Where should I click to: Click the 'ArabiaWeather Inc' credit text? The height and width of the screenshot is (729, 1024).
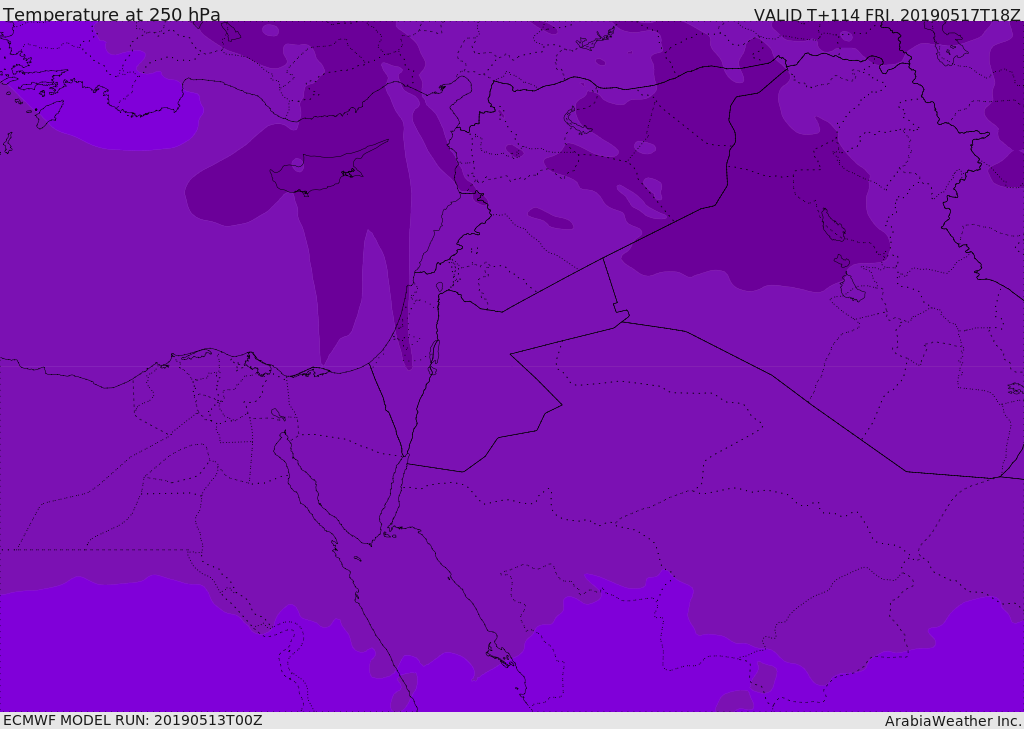[x=952, y=721]
